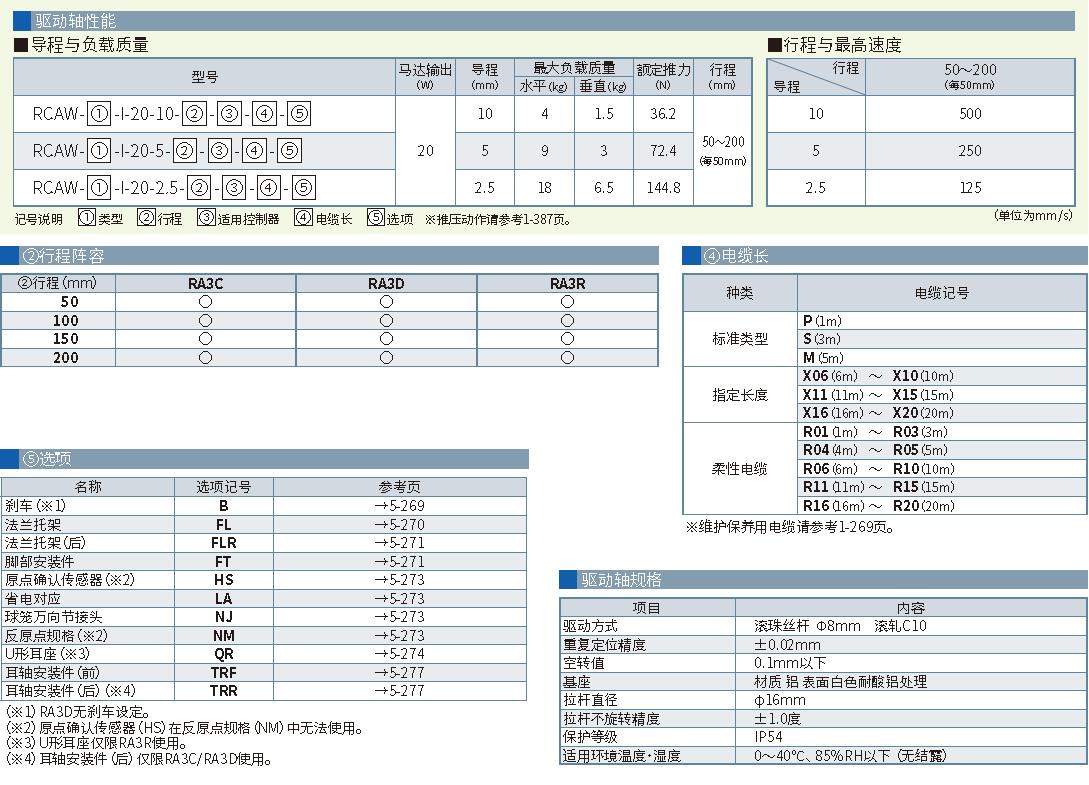Select the RA3C column header

point(205,283)
